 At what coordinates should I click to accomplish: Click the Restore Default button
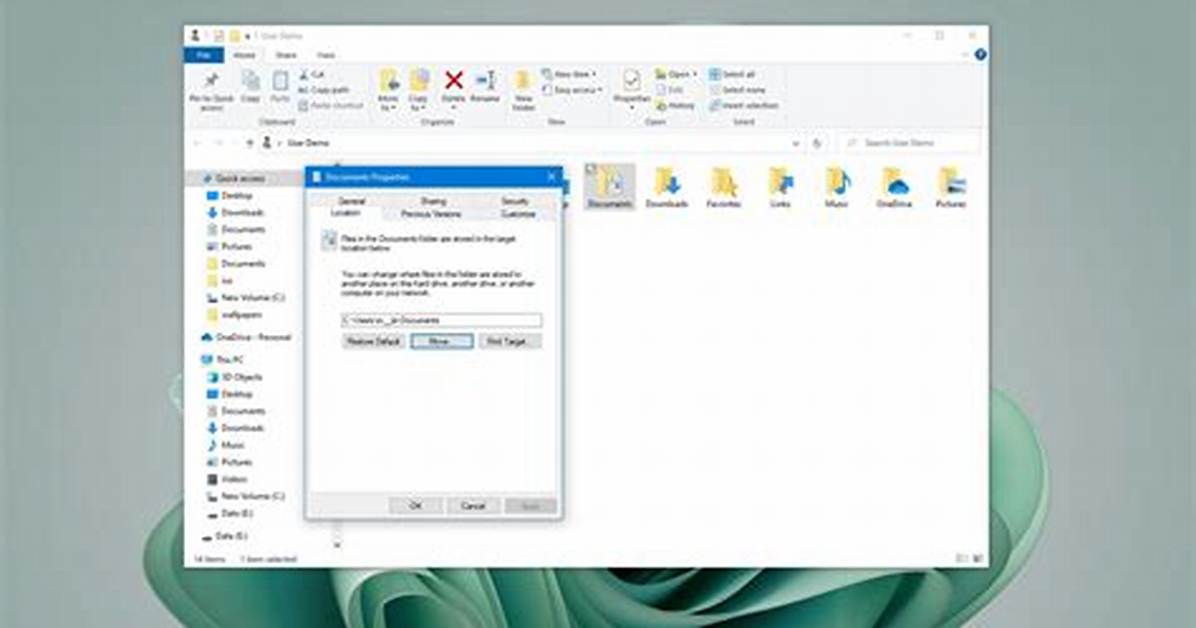click(373, 341)
